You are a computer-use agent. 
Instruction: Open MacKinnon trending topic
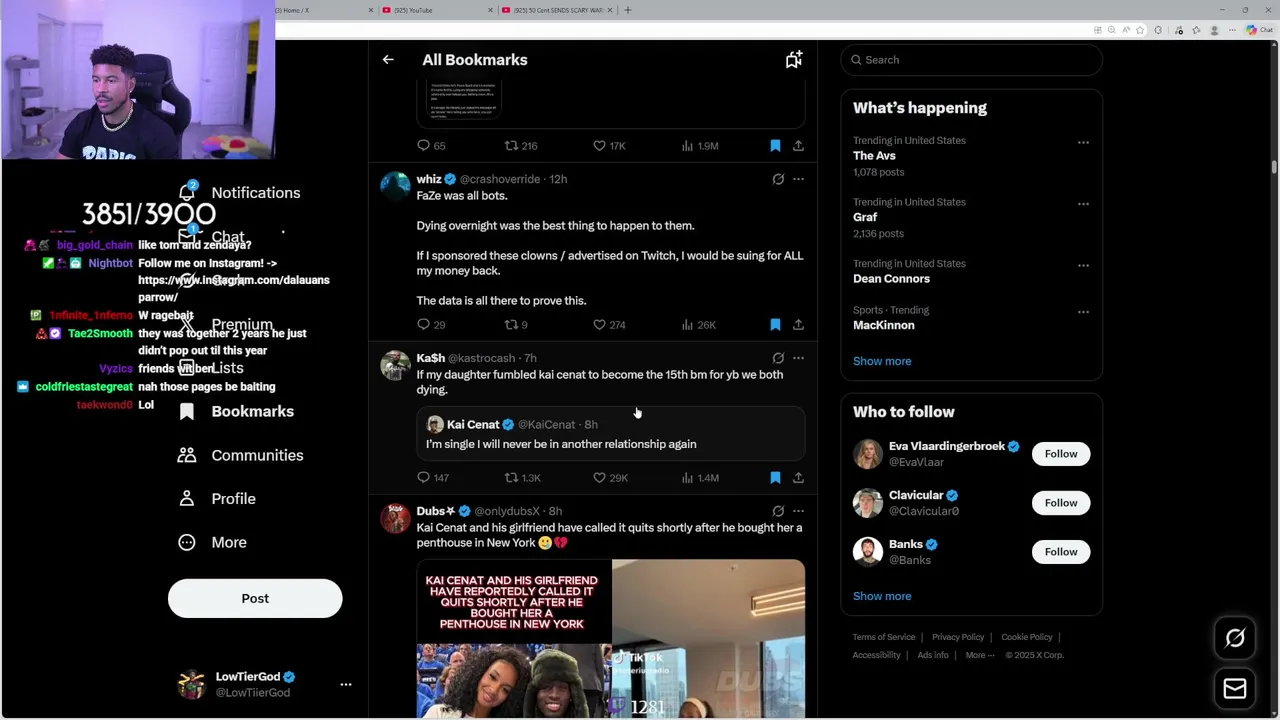coord(883,325)
